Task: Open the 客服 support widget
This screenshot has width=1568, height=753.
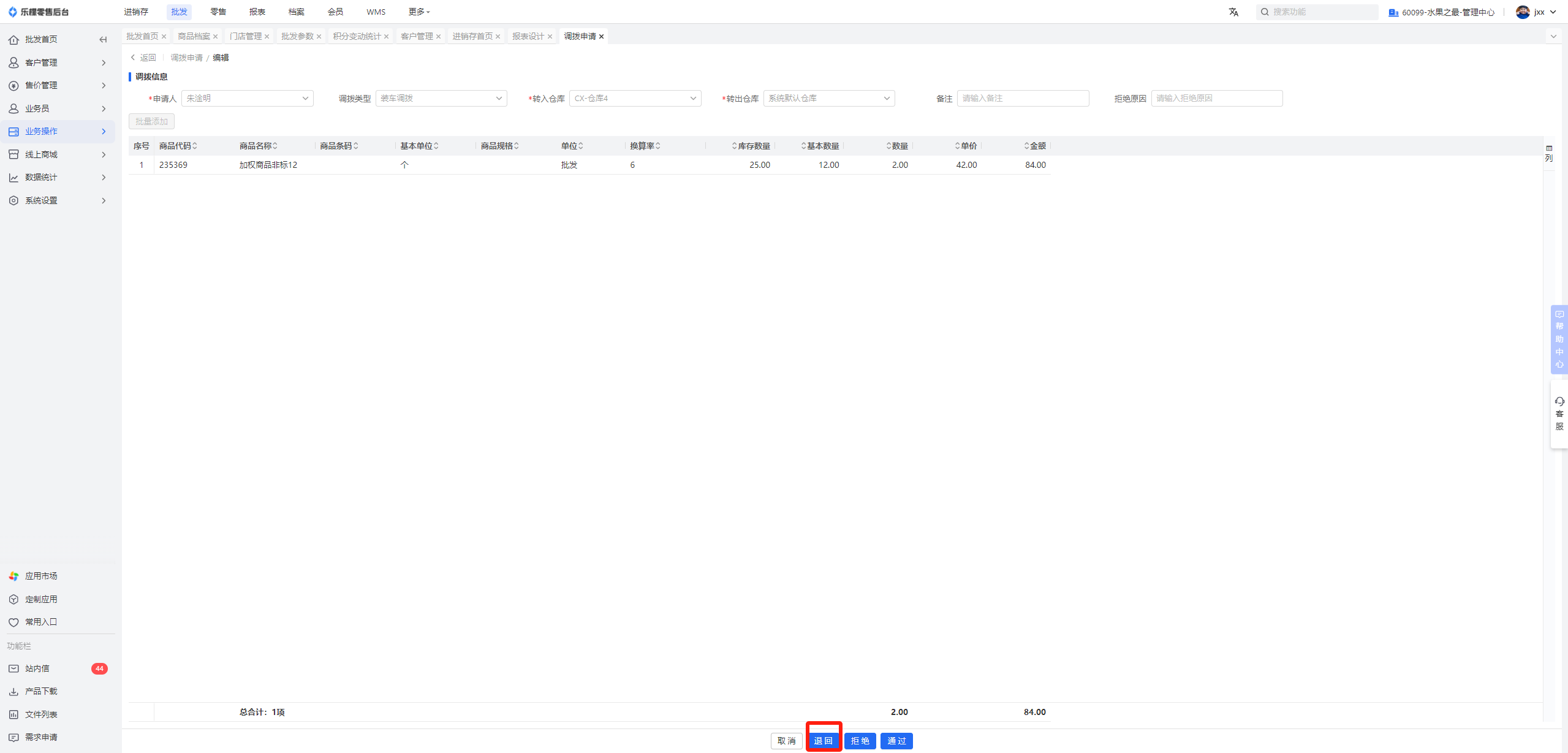Action: tap(1559, 414)
